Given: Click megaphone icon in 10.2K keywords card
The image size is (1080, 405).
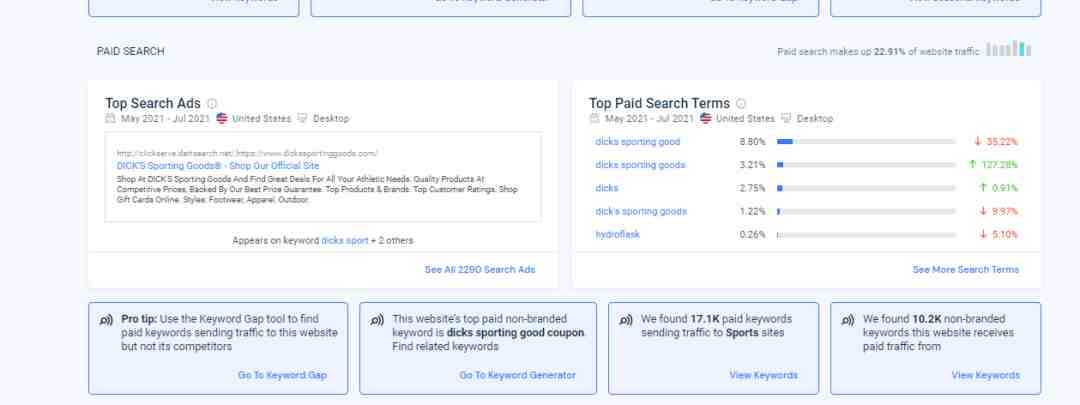Looking at the screenshot, I should (x=848, y=320).
